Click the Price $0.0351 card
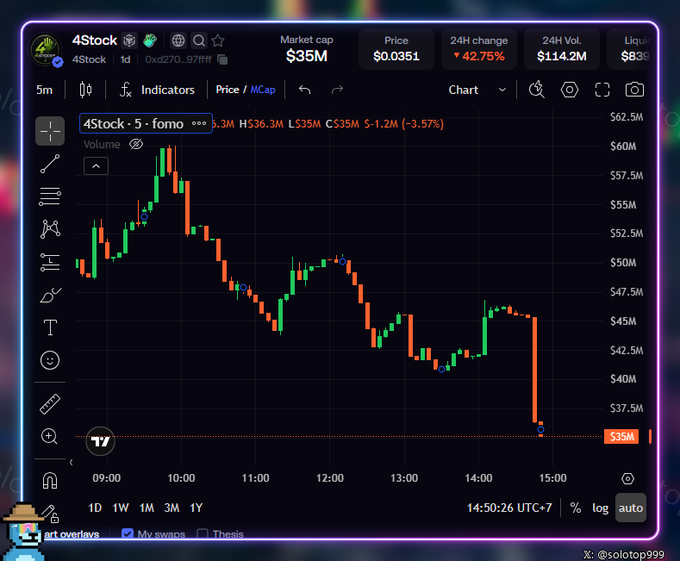Image resolution: width=680 pixels, height=561 pixels. tap(396, 49)
